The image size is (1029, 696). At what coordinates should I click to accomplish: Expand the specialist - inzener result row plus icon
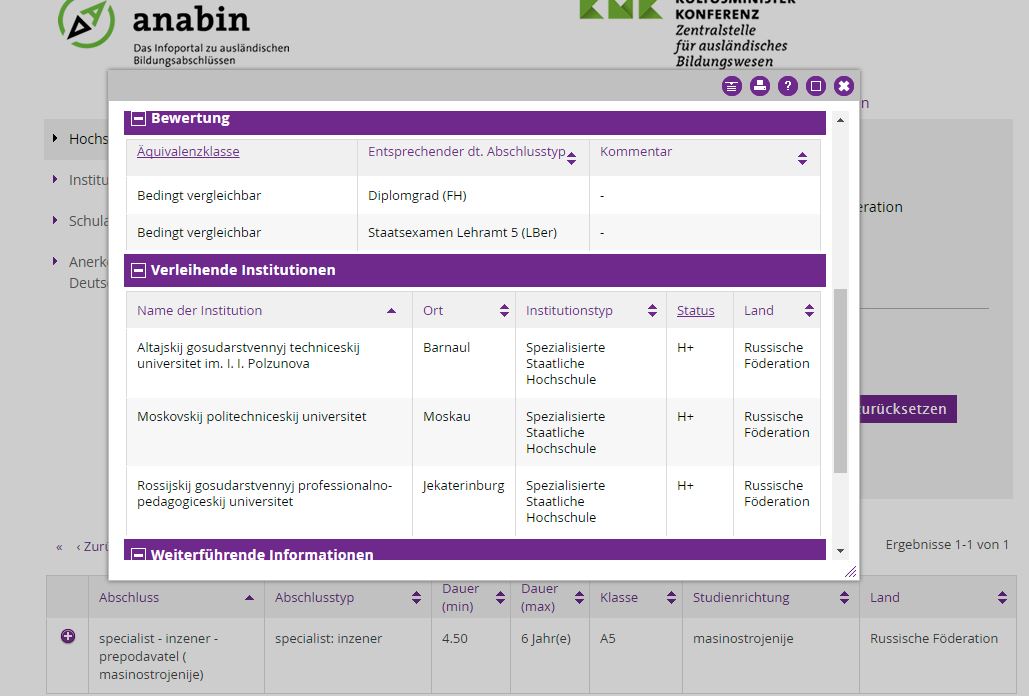[68, 636]
